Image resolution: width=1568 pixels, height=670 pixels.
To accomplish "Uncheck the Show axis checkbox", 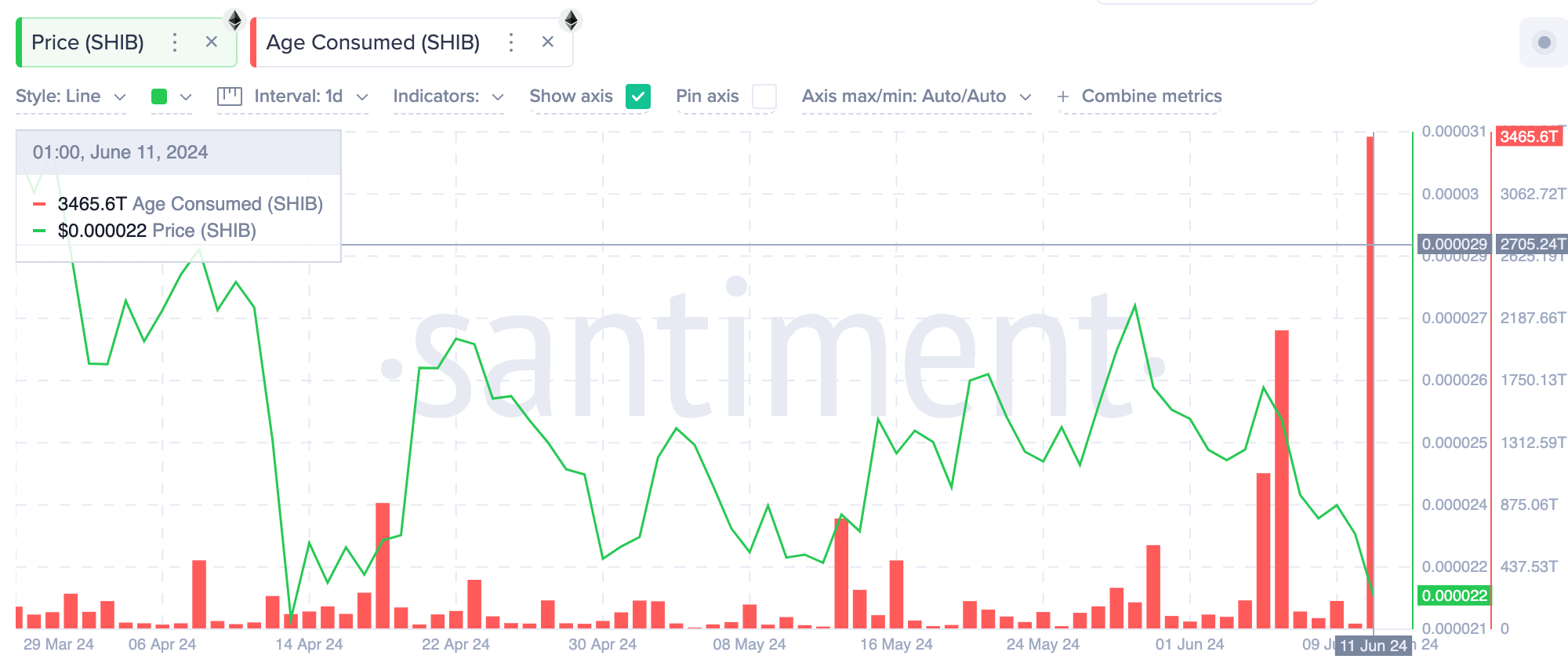I will [638, 96].
